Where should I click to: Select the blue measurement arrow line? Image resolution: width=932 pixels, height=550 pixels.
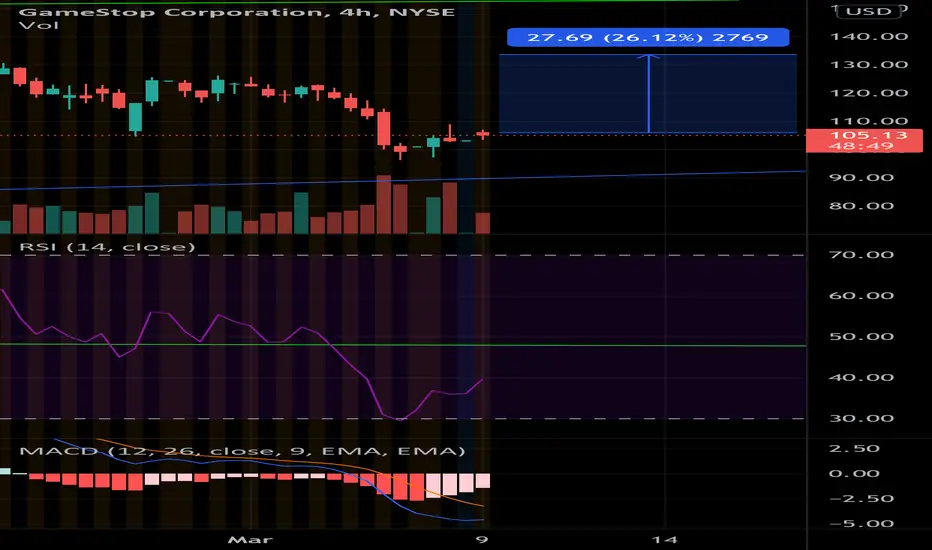(x=648, y=94)
